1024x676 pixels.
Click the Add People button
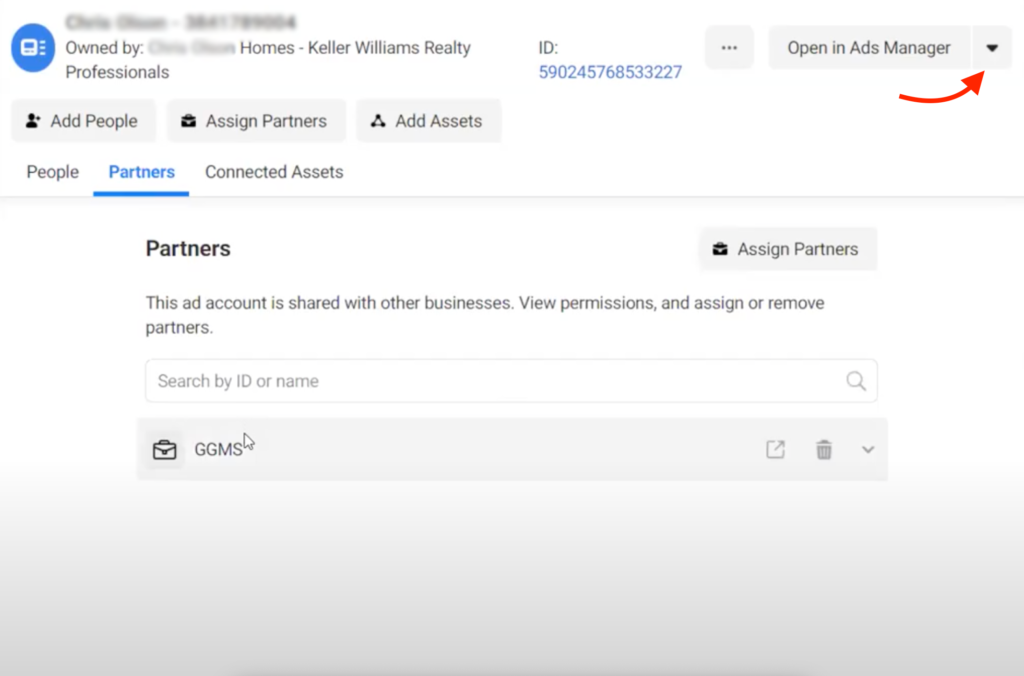[x=83, y=121]
